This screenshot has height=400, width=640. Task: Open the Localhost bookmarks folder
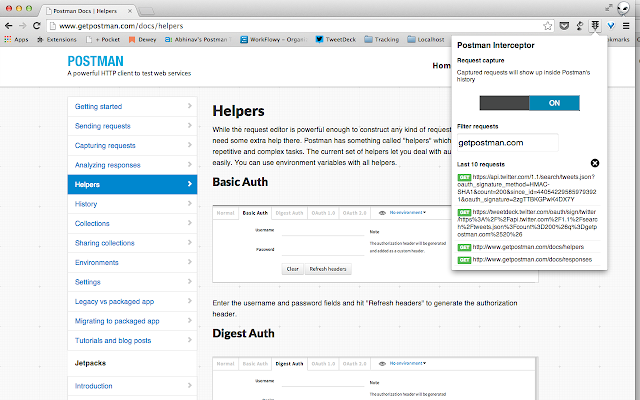426,40
